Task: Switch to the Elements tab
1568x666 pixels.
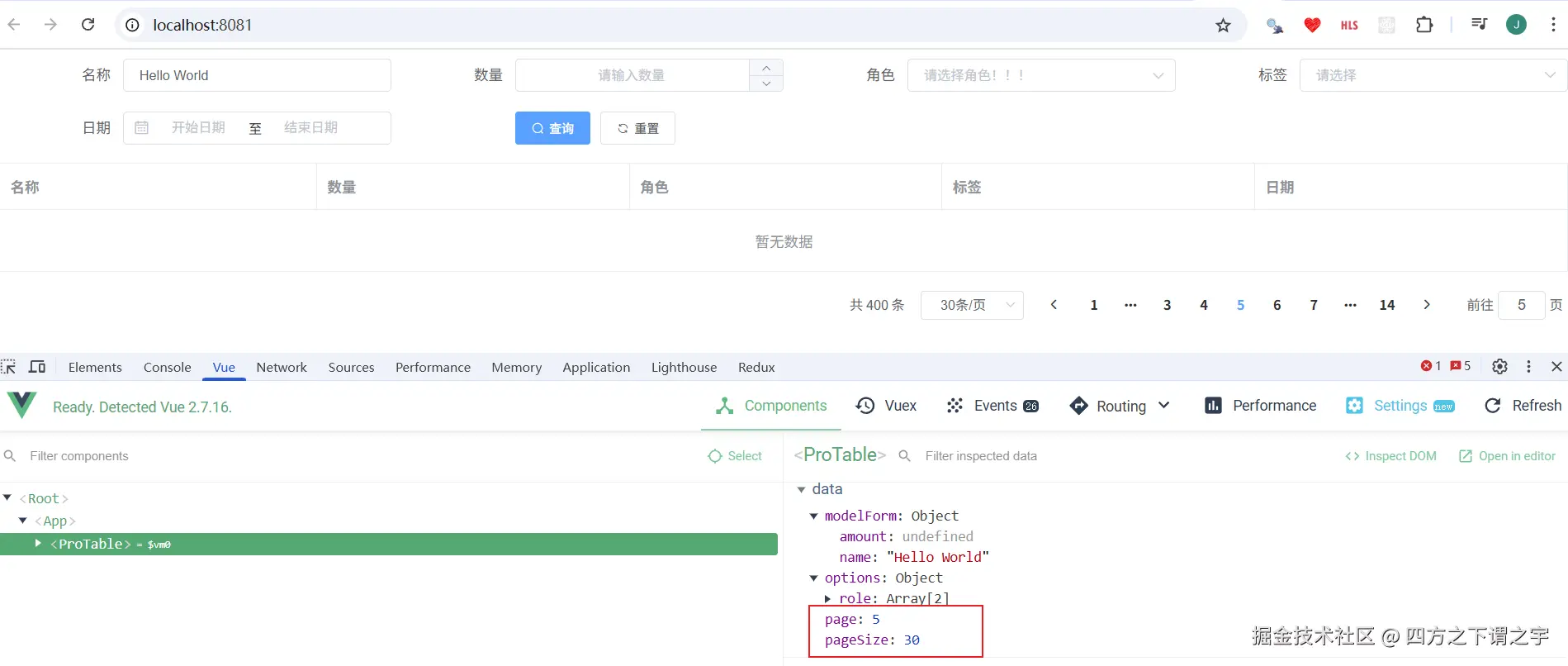Action: [95, 367]
